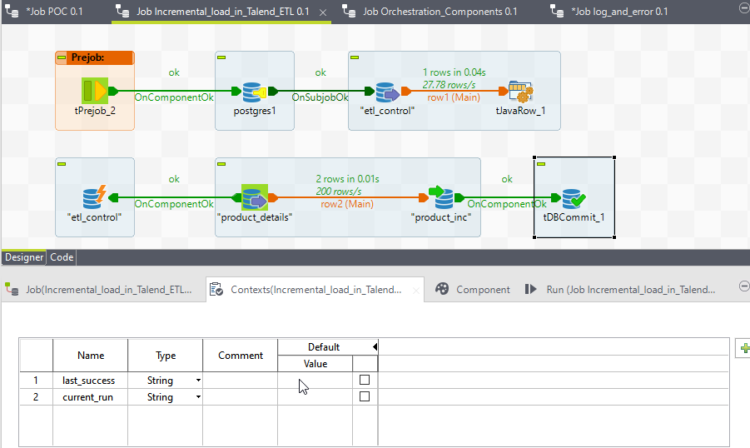Open the Run job view tab
The width and height of the screenshot is (750, 448).
620,290
